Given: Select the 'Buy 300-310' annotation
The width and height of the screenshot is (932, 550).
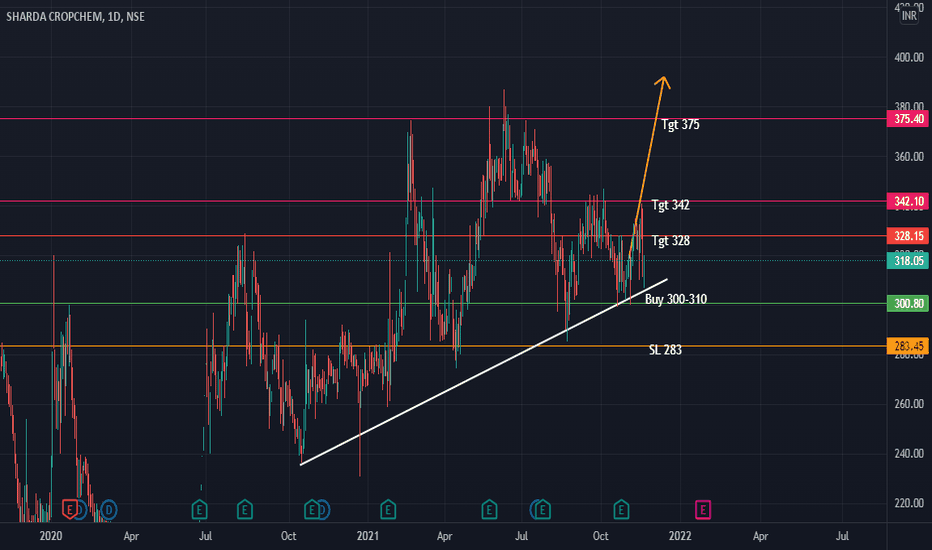Looking at the screenshot, I should 676,299.
